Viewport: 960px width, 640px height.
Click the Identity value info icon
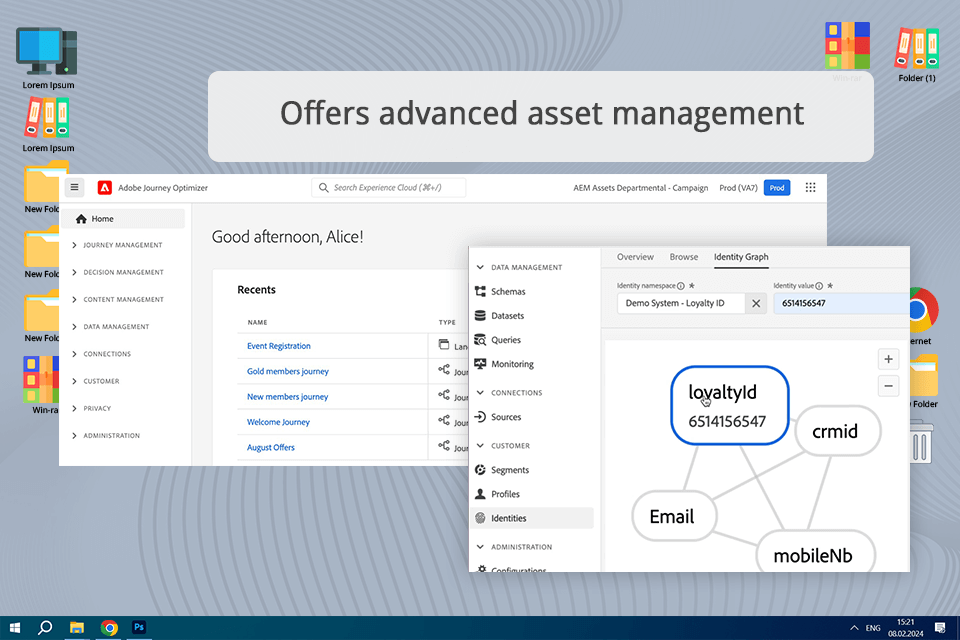coord(819,286)
